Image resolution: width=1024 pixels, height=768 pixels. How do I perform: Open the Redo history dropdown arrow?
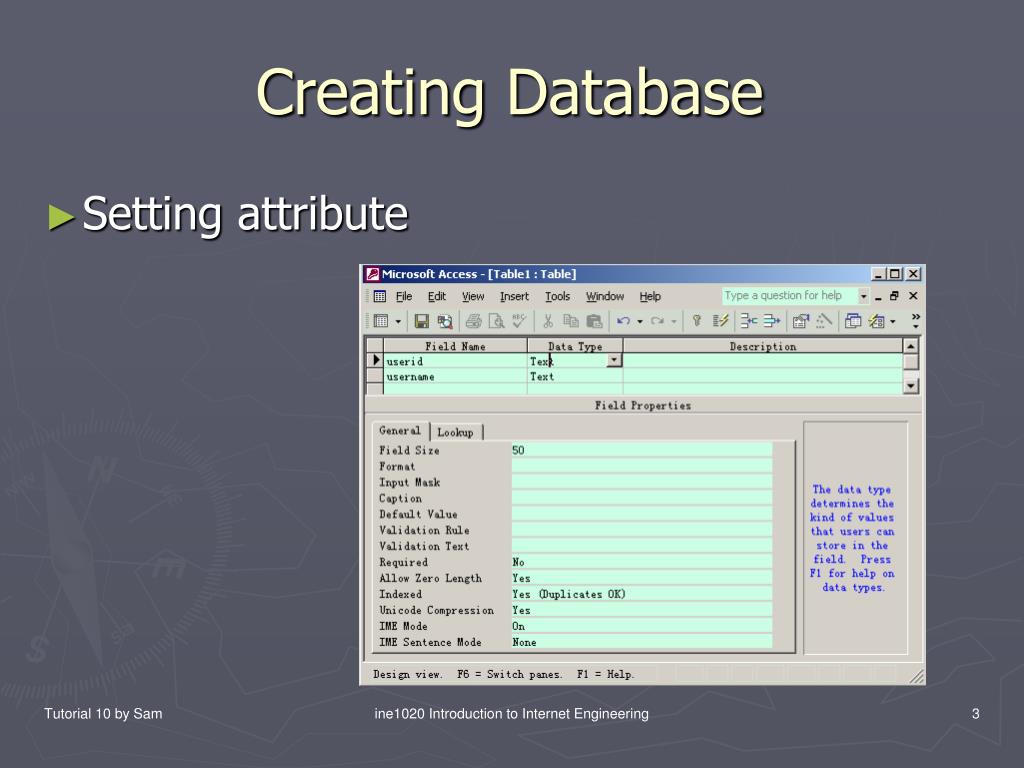(674, 321)
